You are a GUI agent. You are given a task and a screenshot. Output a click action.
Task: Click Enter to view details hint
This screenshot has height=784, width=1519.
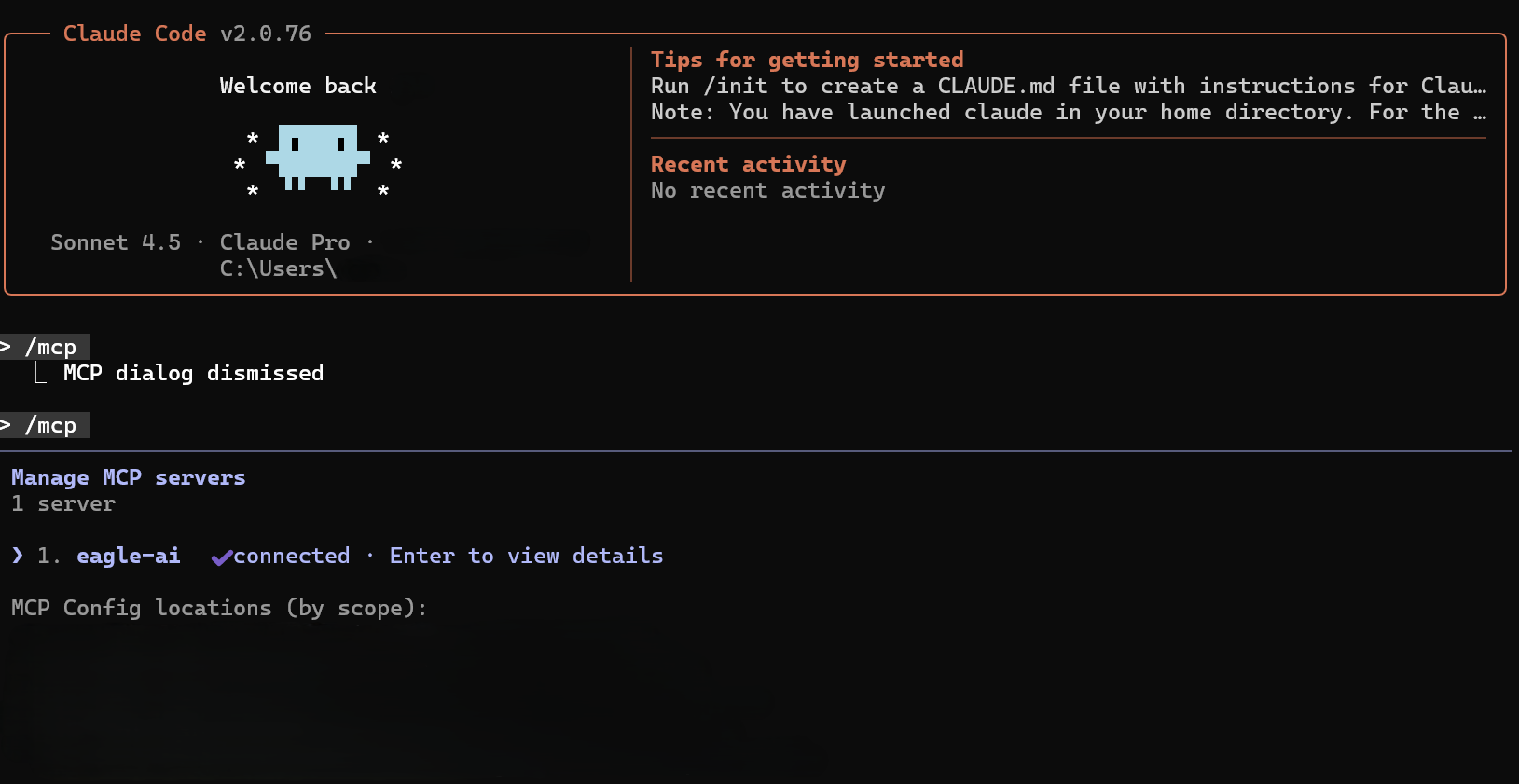[x=526, y=556]
